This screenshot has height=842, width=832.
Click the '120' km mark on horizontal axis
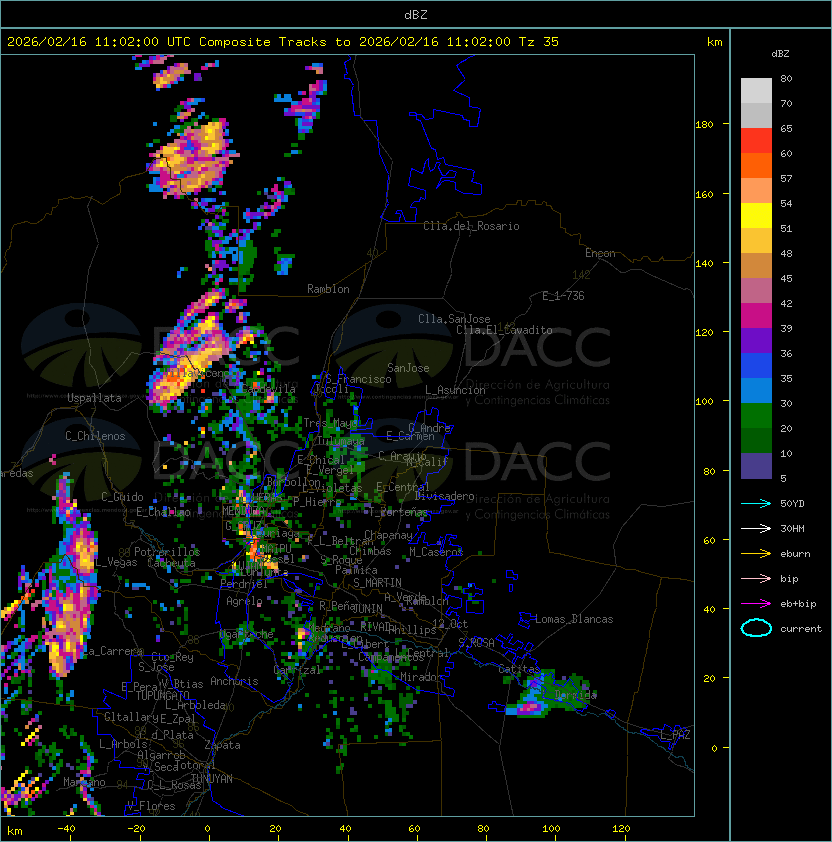[621, 828]
